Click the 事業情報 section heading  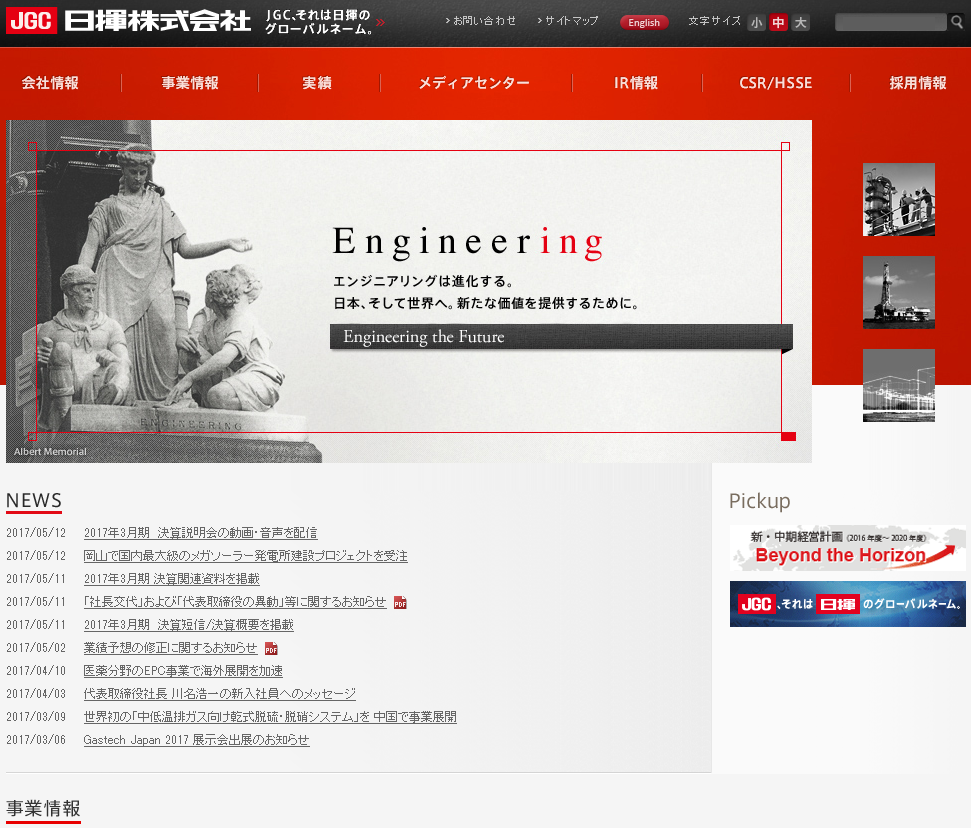click(43, 808)
